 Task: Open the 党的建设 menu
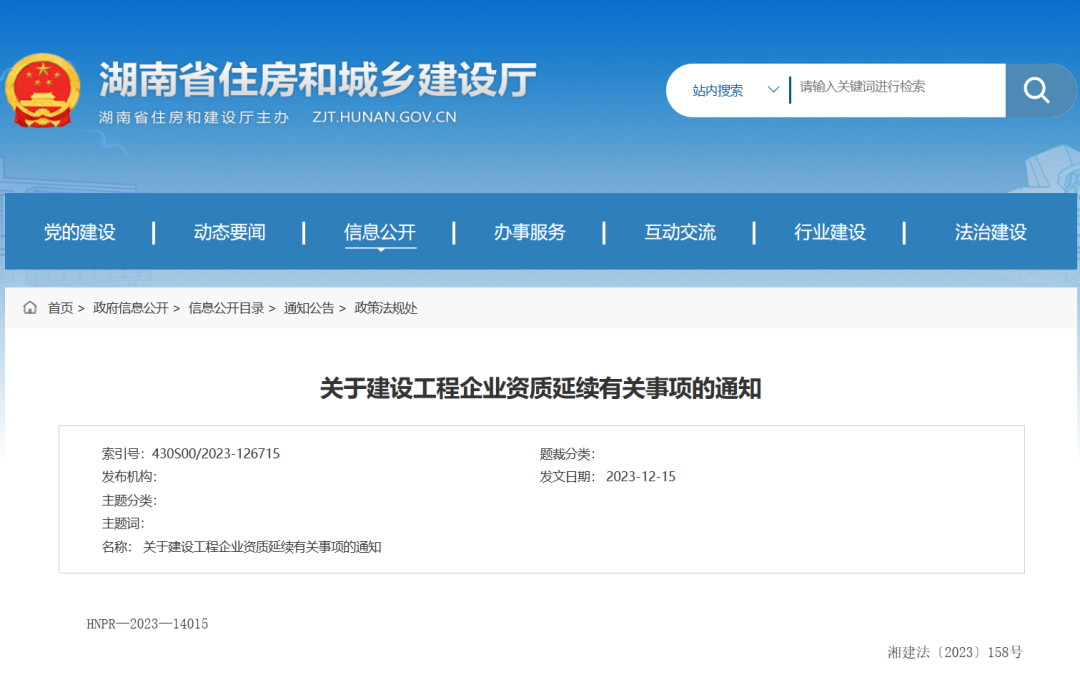[80, 232]
